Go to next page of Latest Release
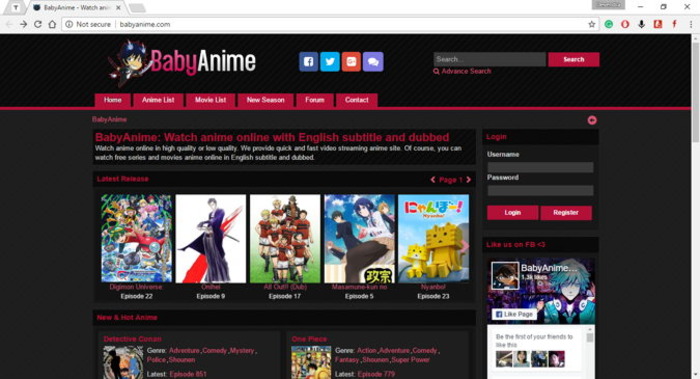 pyautogui.click(x=468, y=179)
